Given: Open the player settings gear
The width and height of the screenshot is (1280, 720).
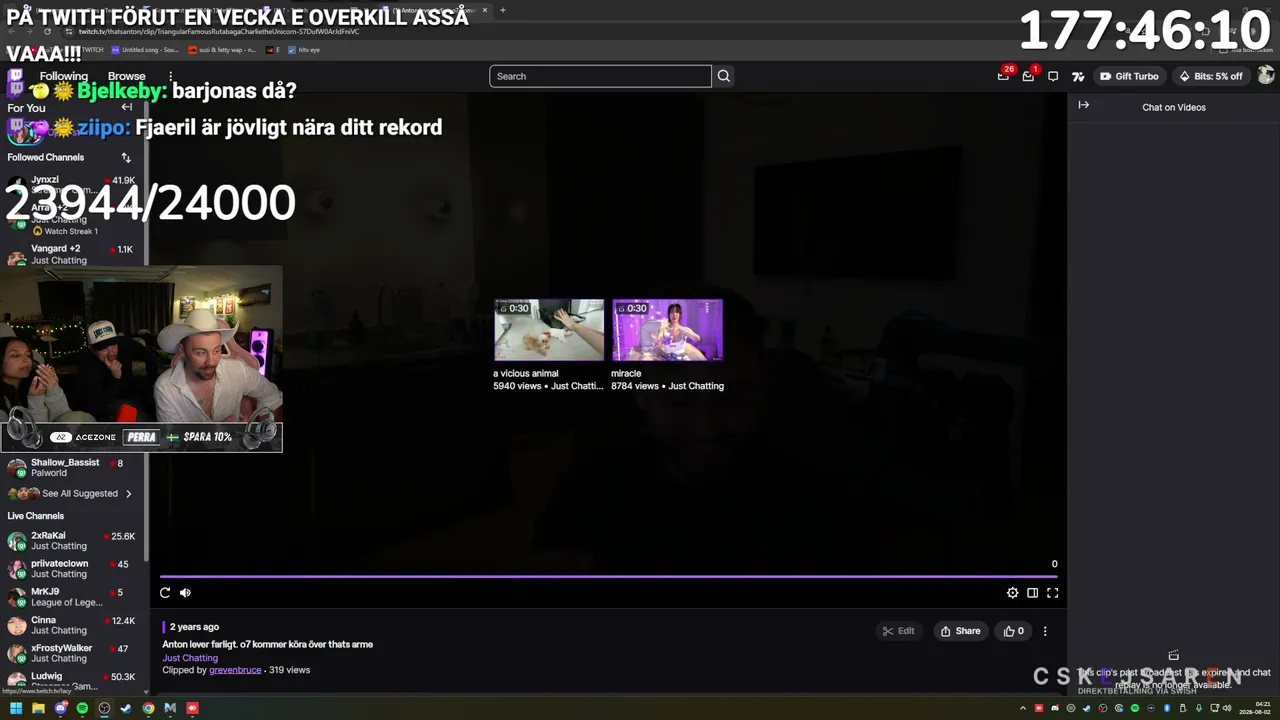Looking at the screenshot, I should [1012, 593].
